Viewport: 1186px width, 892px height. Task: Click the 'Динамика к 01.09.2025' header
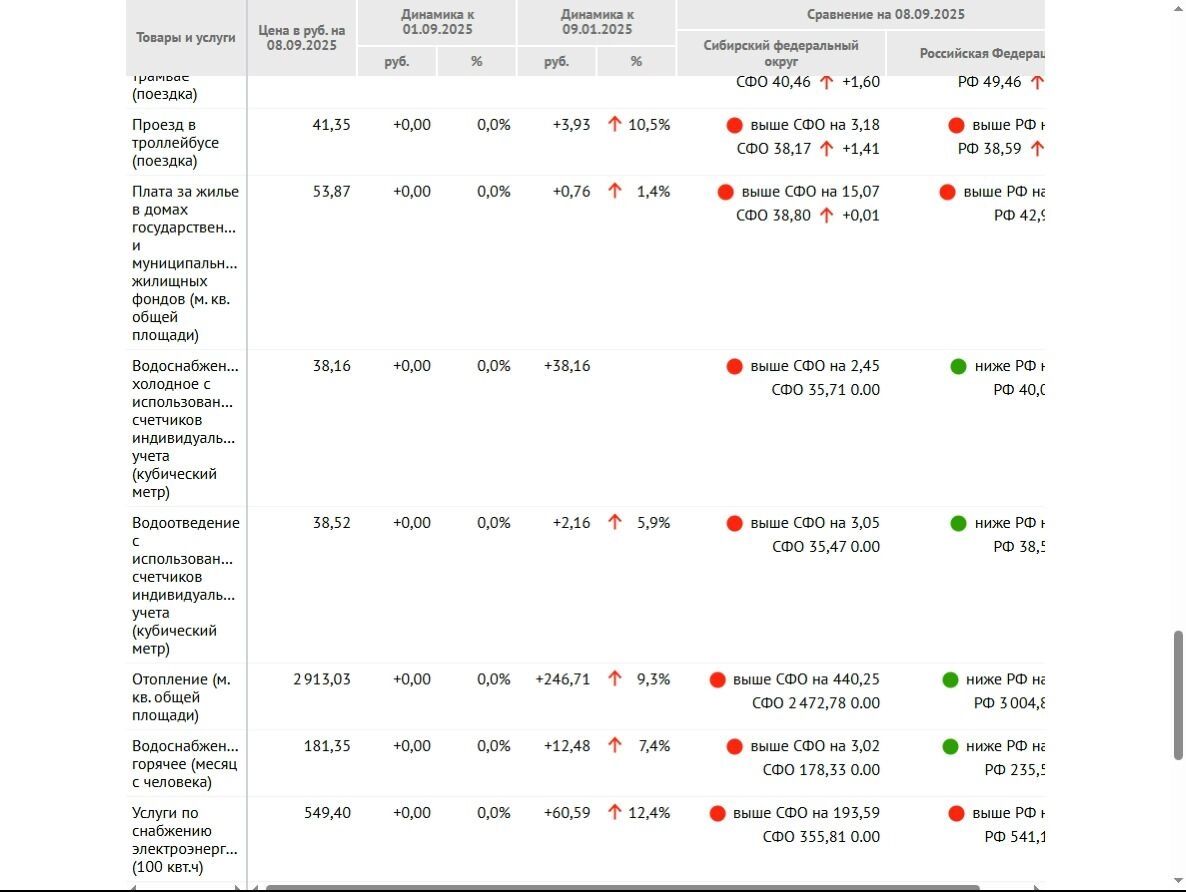click(437, 22)
